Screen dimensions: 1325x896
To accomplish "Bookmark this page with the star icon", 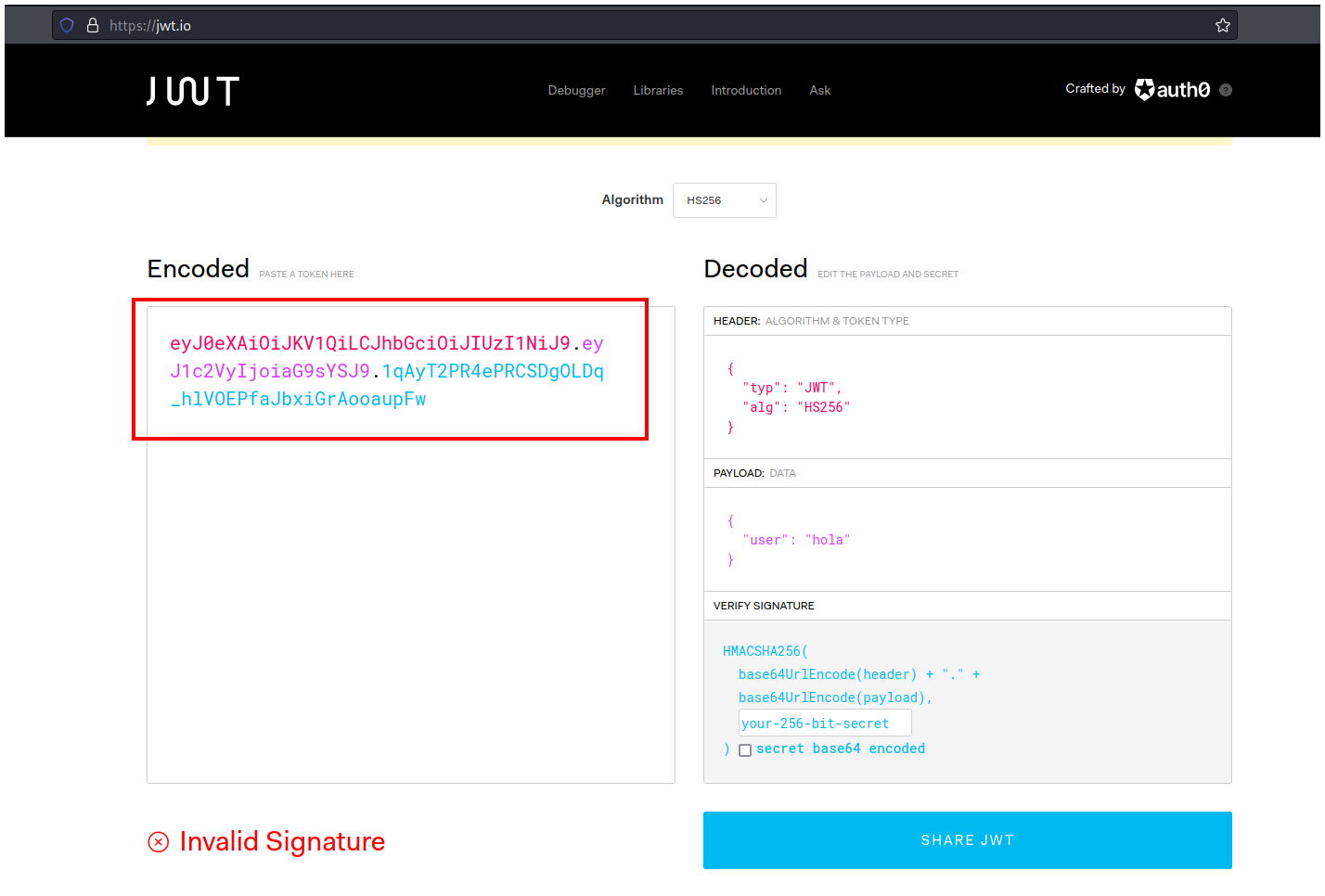I will click(x=1222, y=25).
